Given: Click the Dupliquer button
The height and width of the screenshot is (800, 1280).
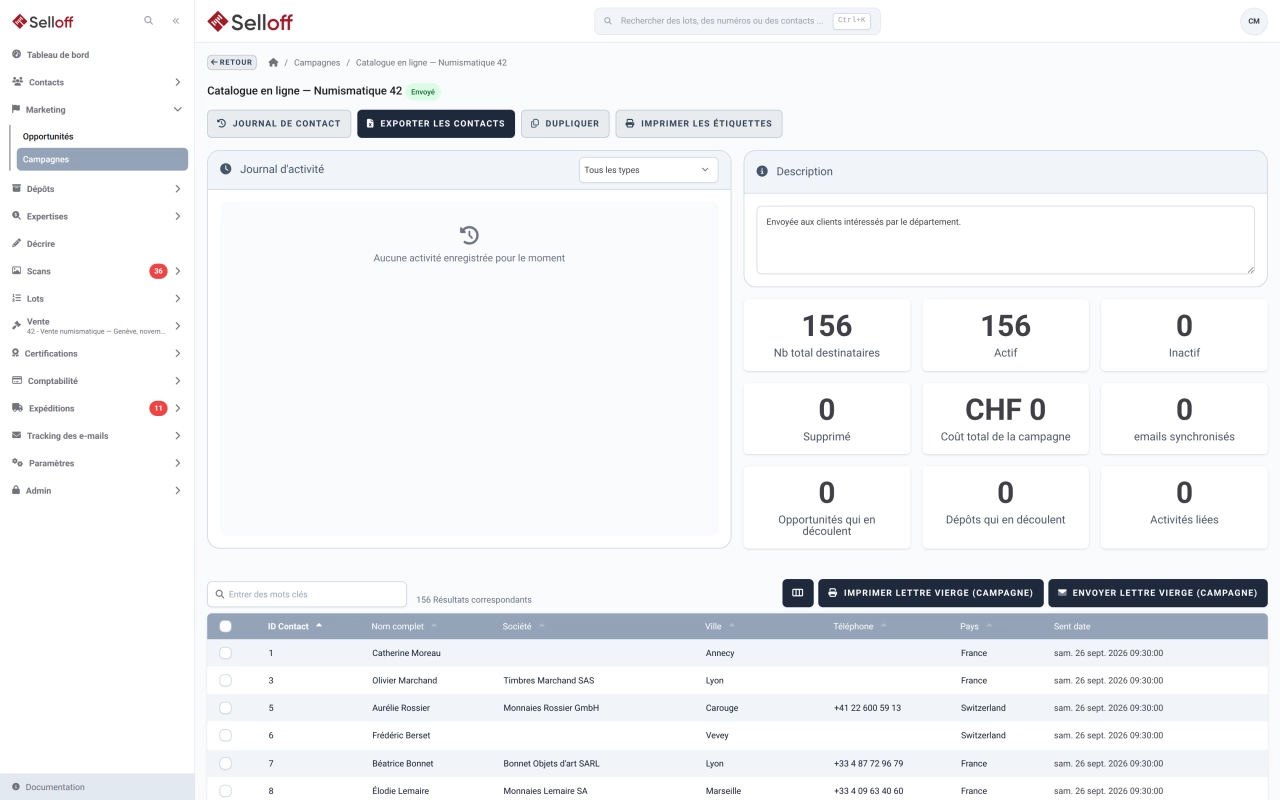Looking at the screenshot, I should point(565,124).
